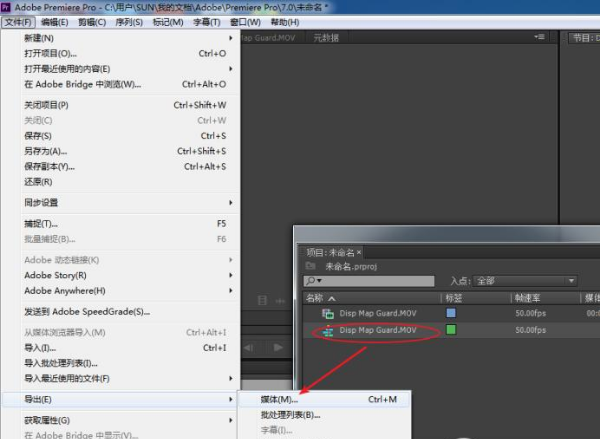Click the 50.00fps value in second row
Screen dimensions: 604x439
pos(530,330)
